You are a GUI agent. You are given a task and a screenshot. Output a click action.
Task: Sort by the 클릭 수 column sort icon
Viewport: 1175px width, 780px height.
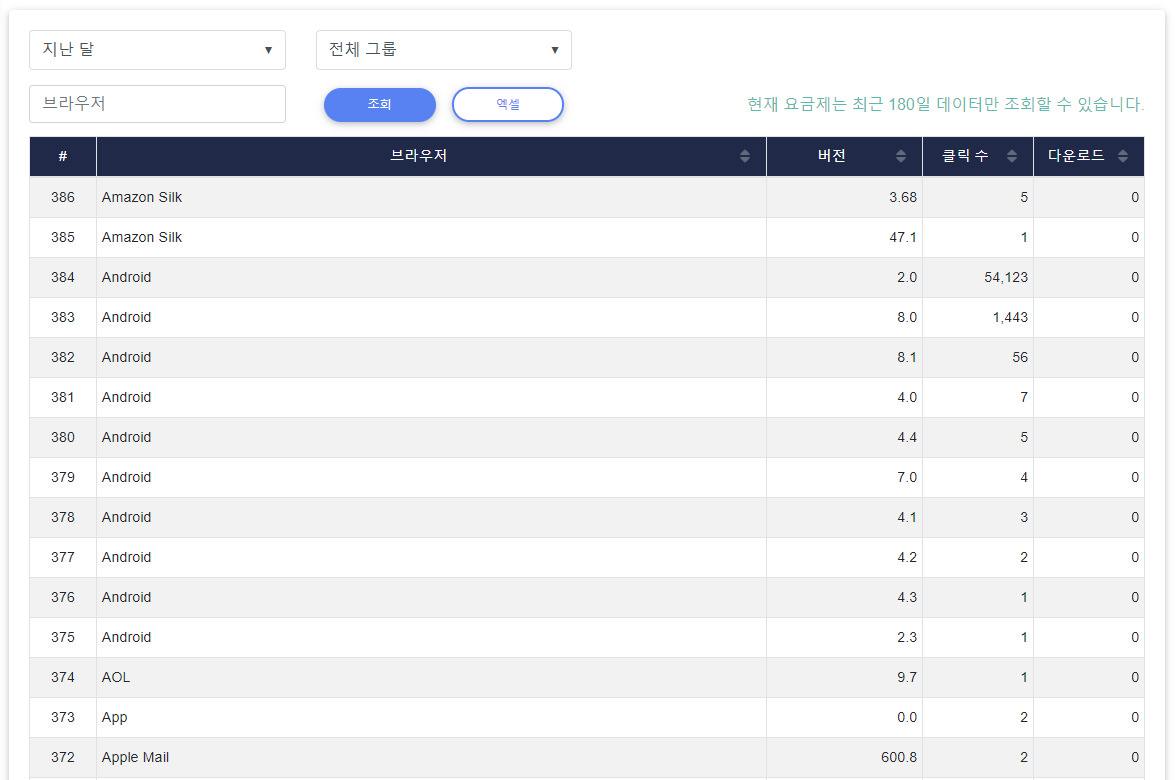1012,156
